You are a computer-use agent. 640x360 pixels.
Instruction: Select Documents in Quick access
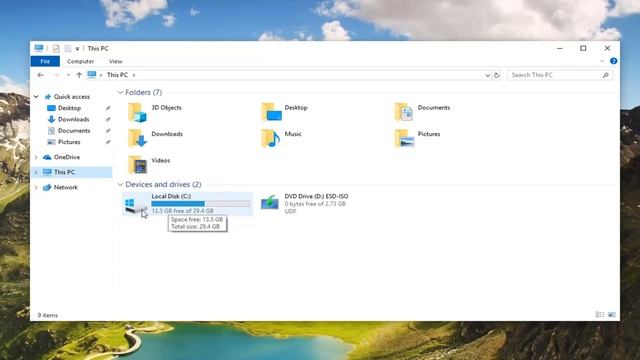coord(74,131)
